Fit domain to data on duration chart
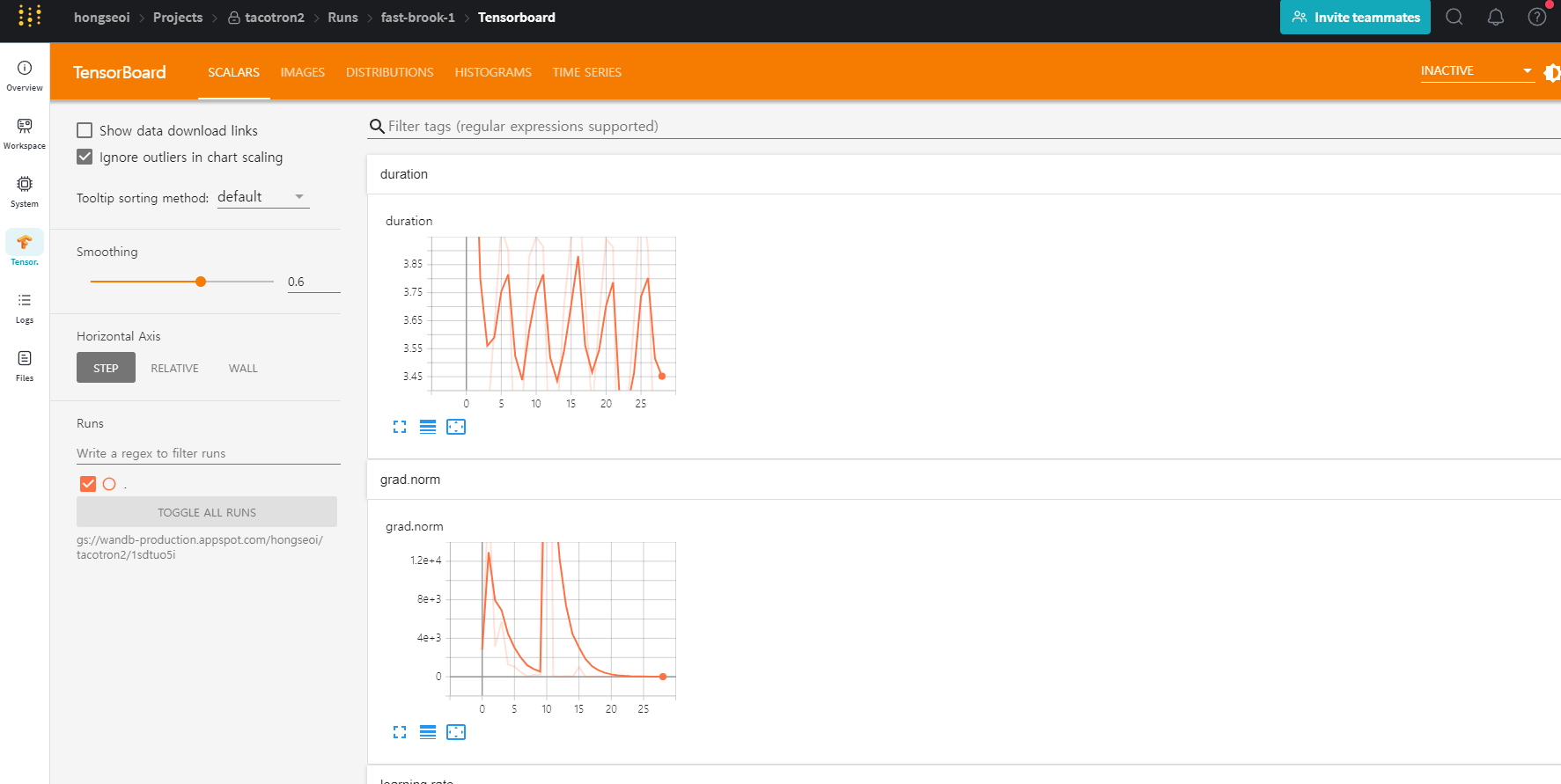This screenshot has width=1561, height=784. click(x=456, y=427)
